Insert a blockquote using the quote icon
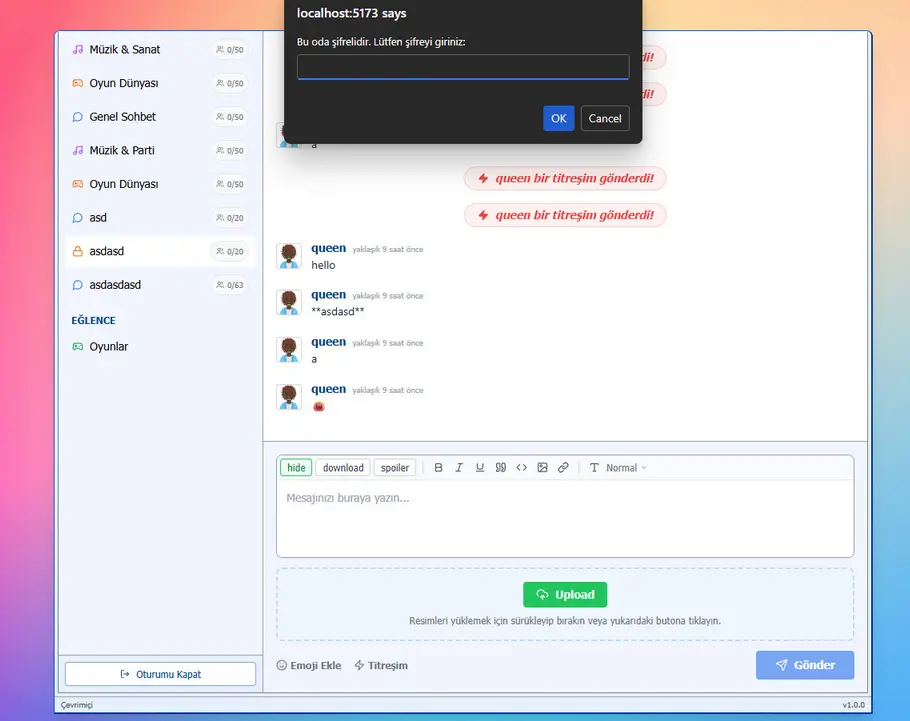This screenshot has height=721, width=910. tap(501, 468)
